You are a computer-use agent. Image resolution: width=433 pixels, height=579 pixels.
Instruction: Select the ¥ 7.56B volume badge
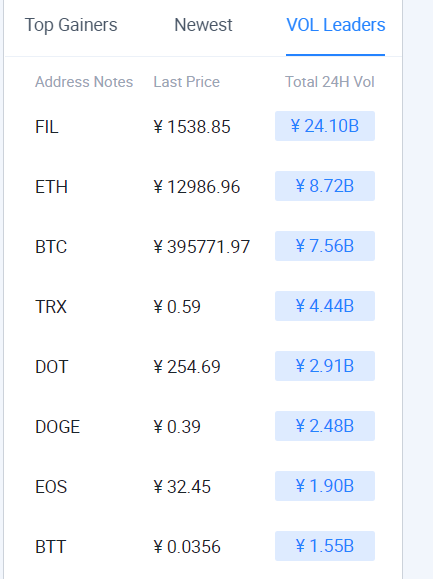tap(325, 246)
